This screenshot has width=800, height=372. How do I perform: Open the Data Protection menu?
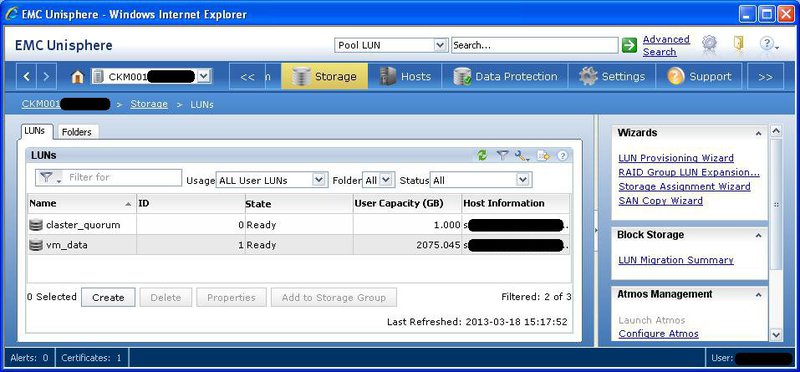coord(505,77)
